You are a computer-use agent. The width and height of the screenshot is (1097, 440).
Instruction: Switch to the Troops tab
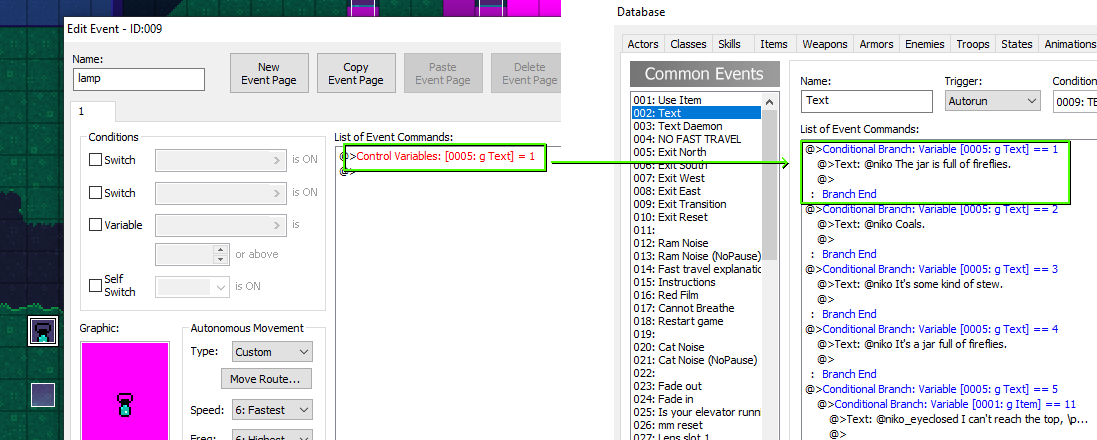coord(972,44)
